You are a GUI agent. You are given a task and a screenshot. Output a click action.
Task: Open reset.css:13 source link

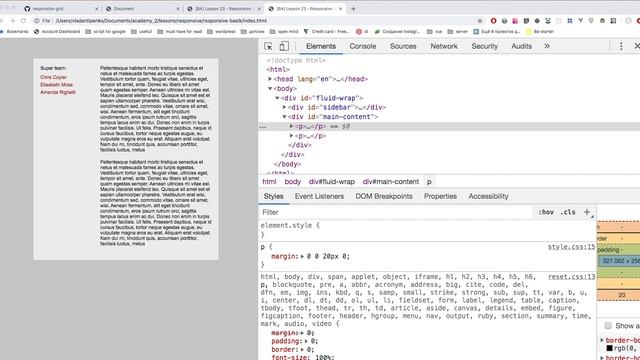coord(571,277)
